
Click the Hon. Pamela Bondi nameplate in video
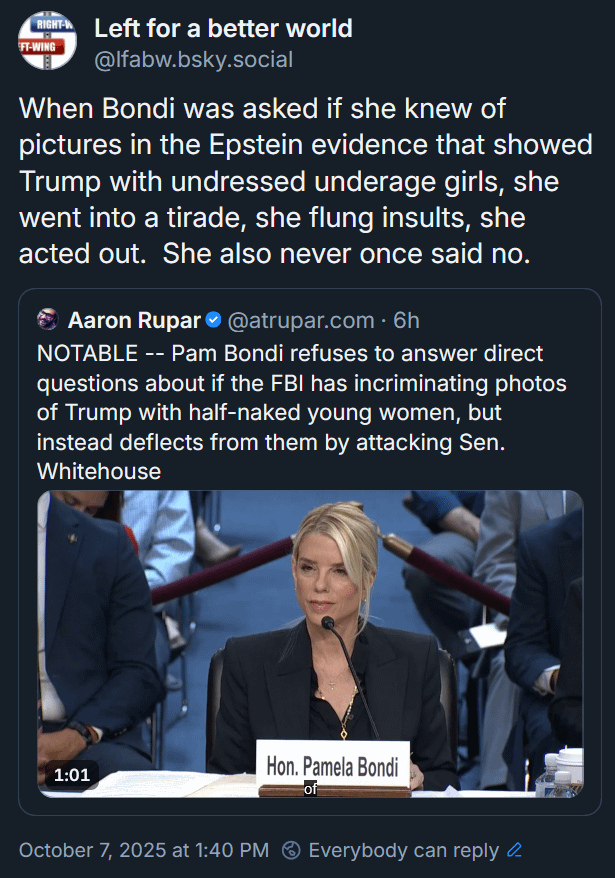tap(332, 767)
